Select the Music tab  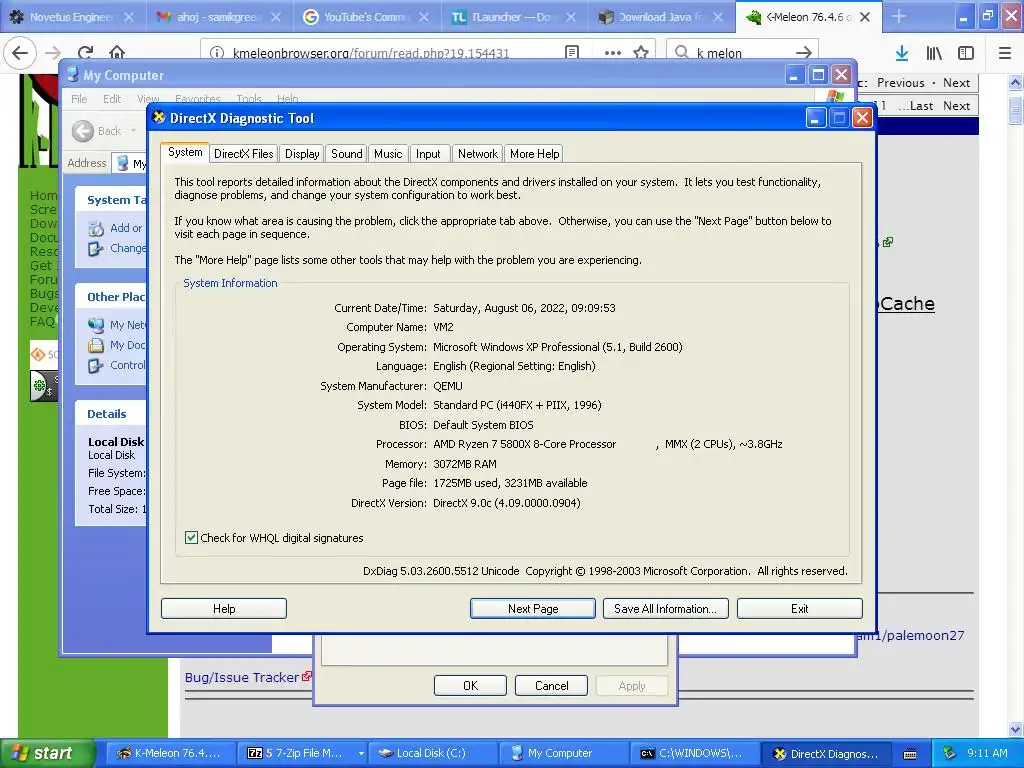click(388, 153)
